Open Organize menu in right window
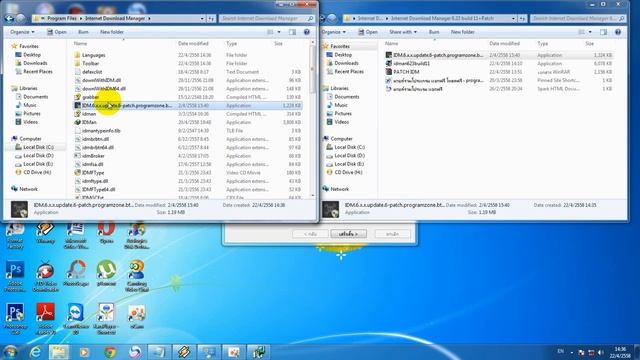This screenshot has height=360, width=640. coord(333,32)
